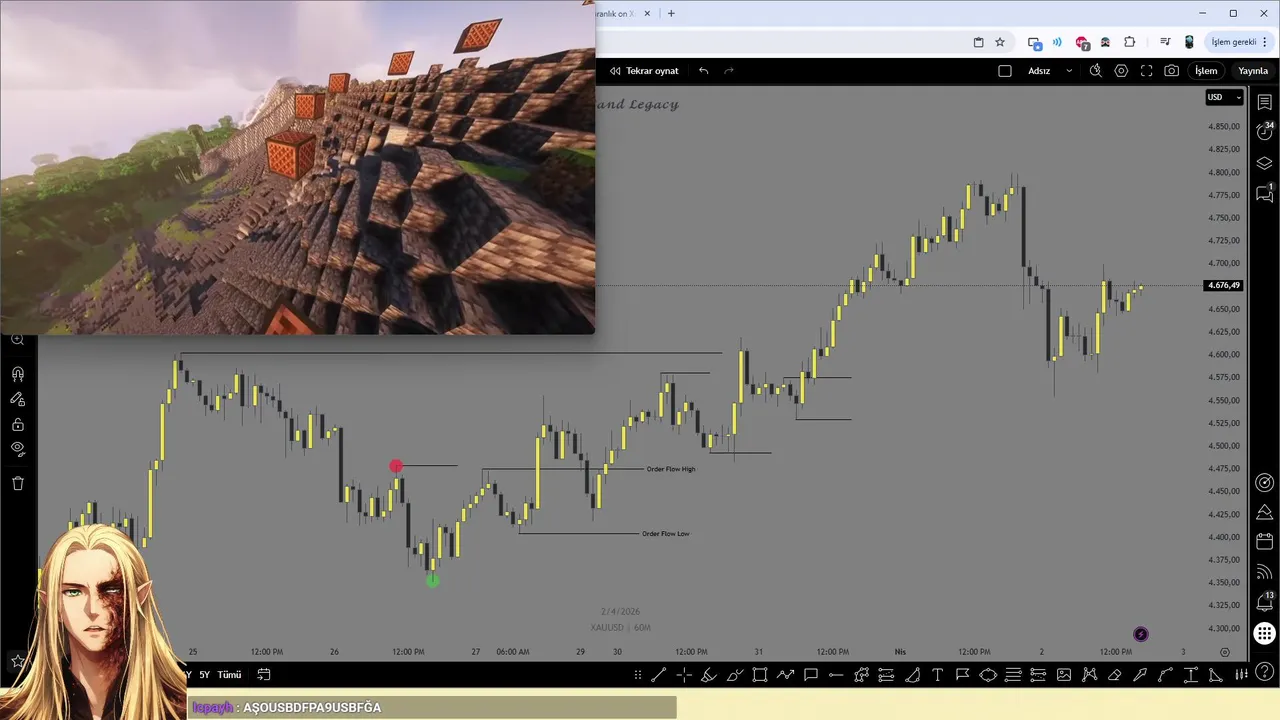Open the notifications bell with badge 13
The image size is (1280, 720).
coord(1265,602)
